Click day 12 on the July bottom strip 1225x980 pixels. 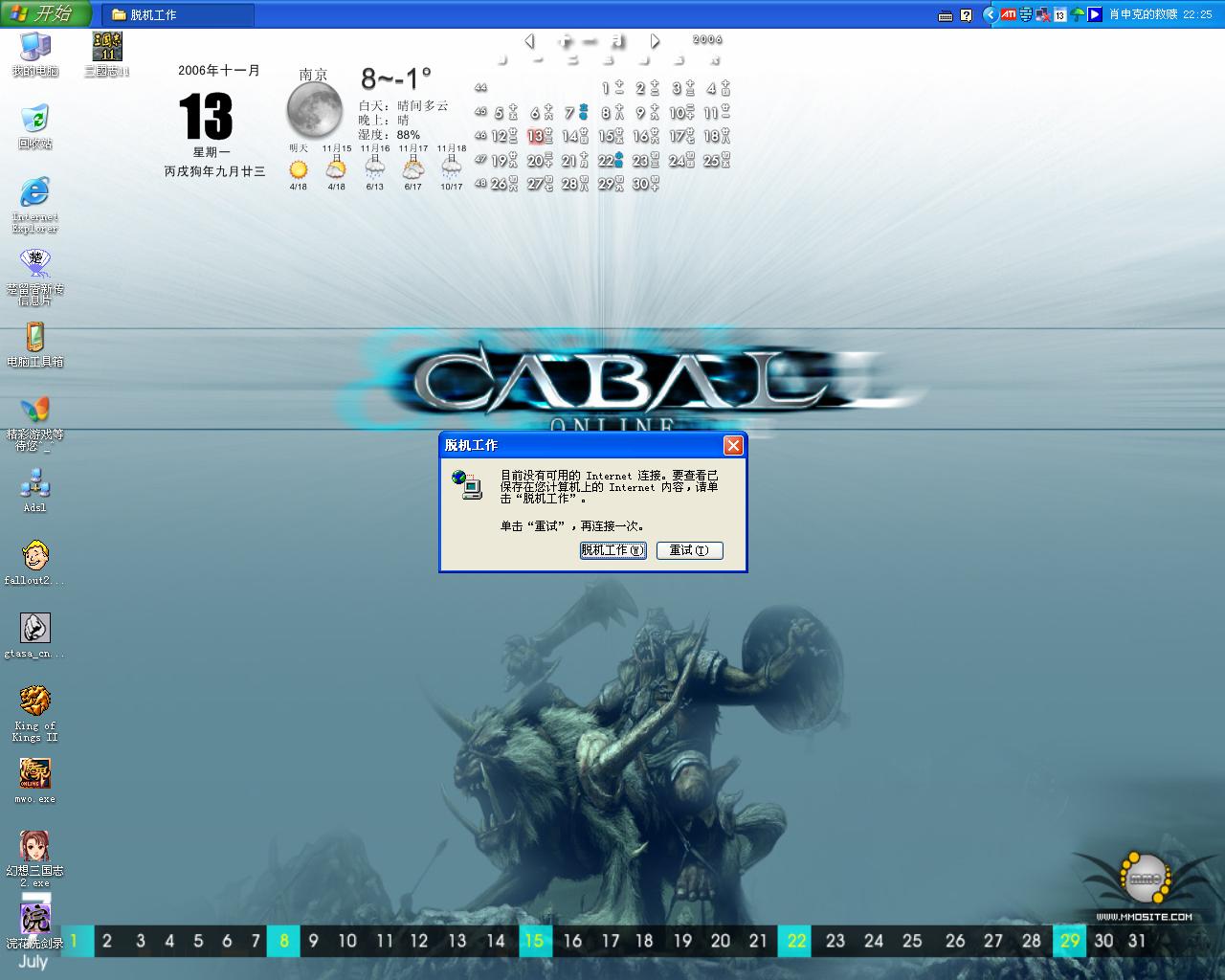419,941
